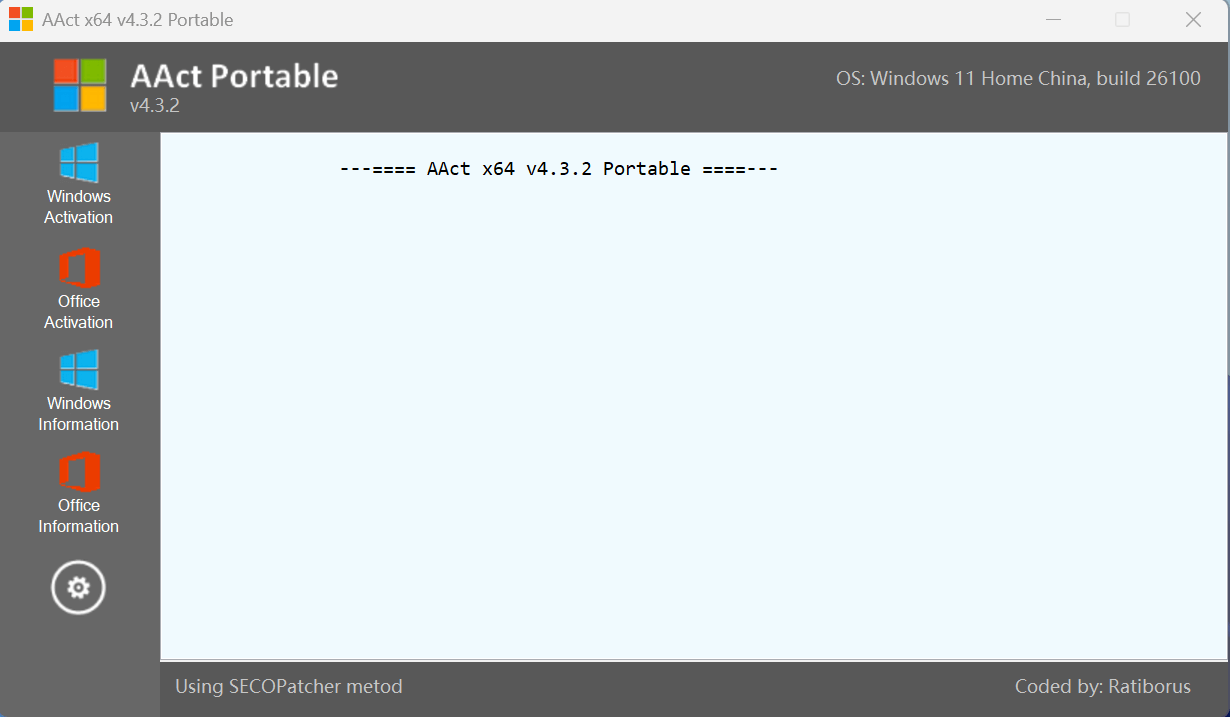The width and height of the screenshot is (1230, 717).
Task: Click the "Using SECOPatcher metod" status text
Action: (x=288, y=687)
